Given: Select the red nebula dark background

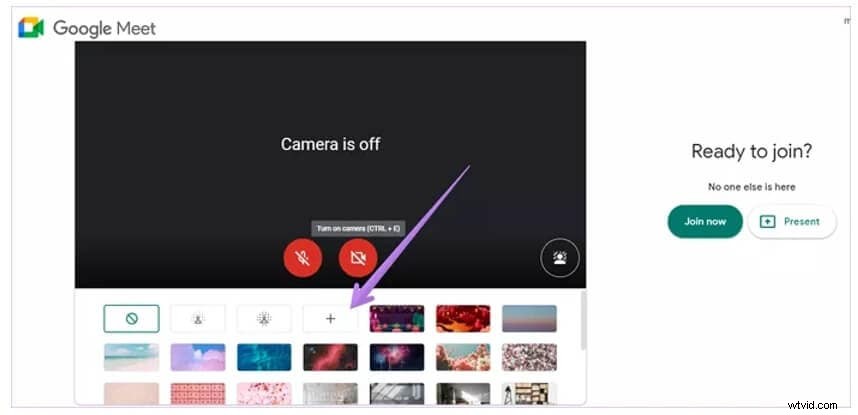Looking at the screenshot, I should point(331,358).
